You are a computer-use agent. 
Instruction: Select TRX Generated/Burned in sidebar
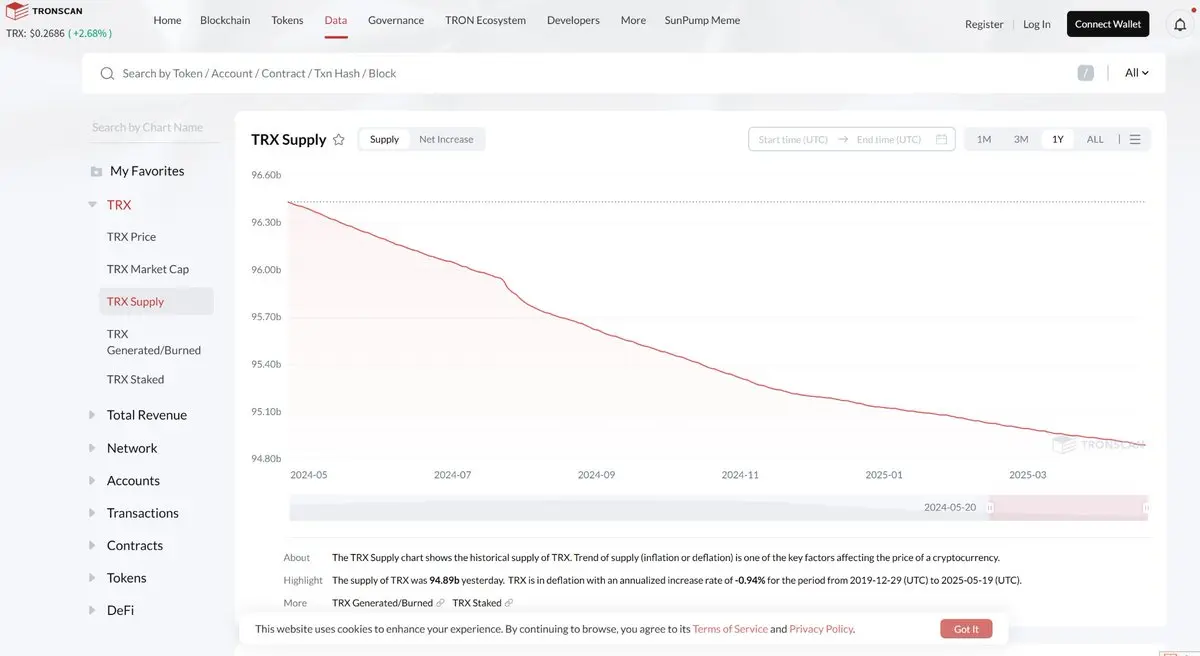pos(154,342)
